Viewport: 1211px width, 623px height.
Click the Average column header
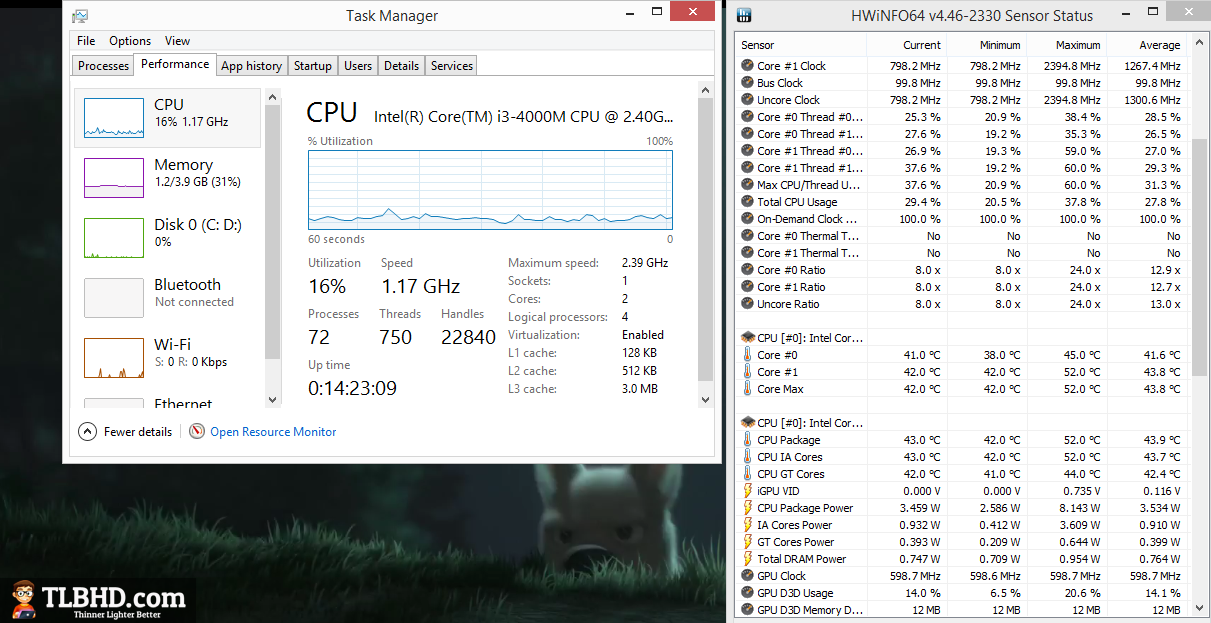click(1146, 45)
